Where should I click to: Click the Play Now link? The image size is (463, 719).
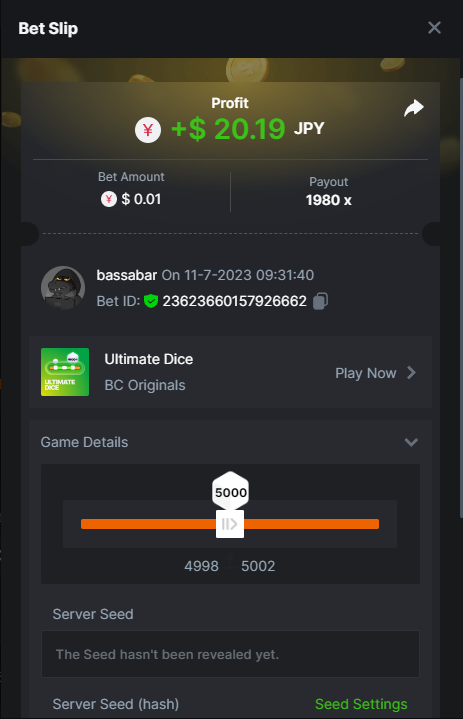click(365, 373)
